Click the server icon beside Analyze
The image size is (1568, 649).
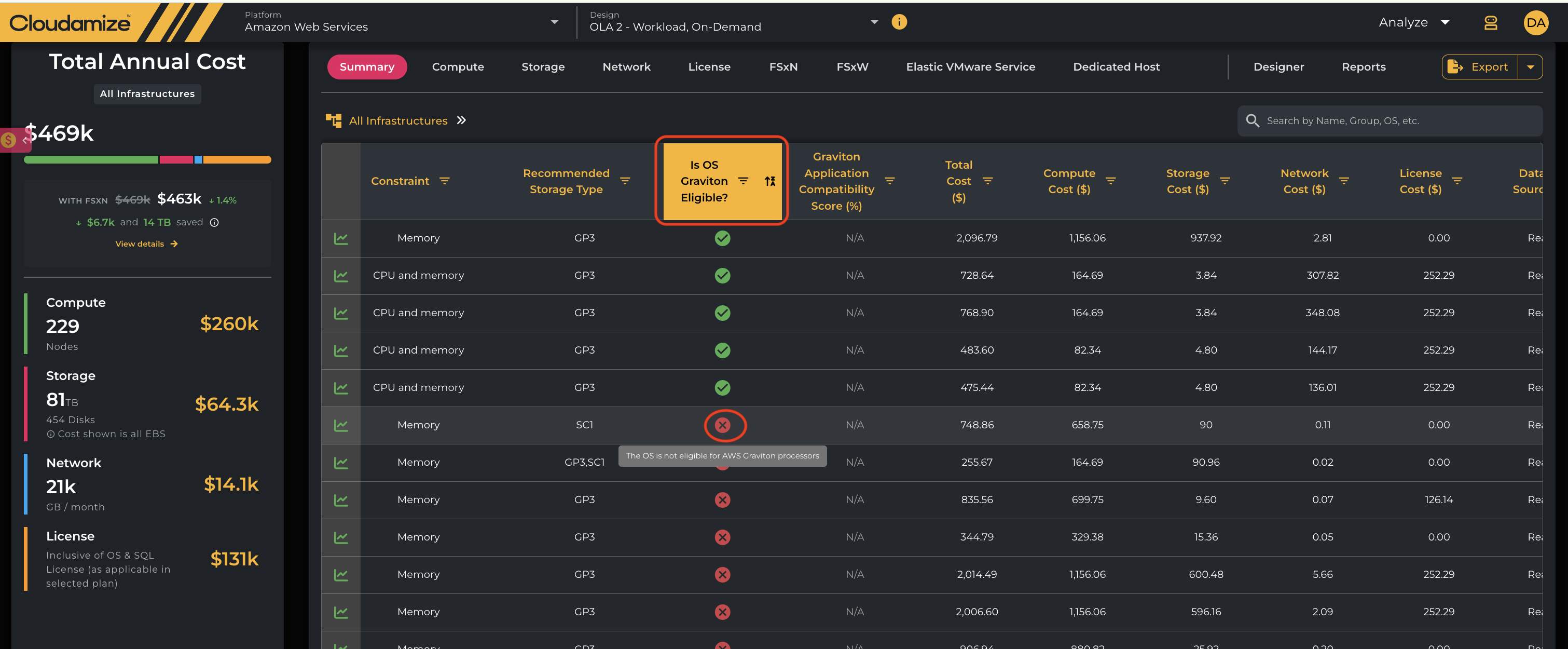1490,22
